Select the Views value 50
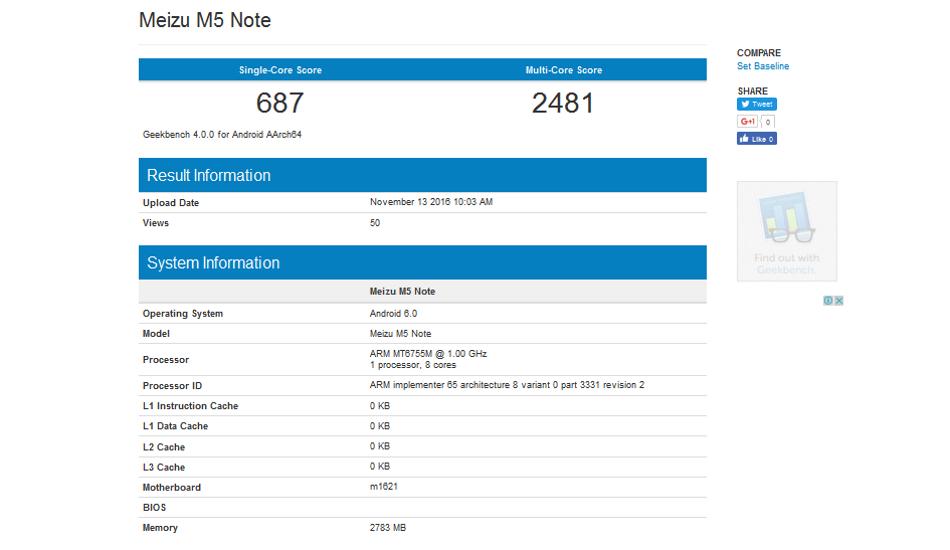The height and width of the screenshot is (550, 950). [x=375, y=223]
